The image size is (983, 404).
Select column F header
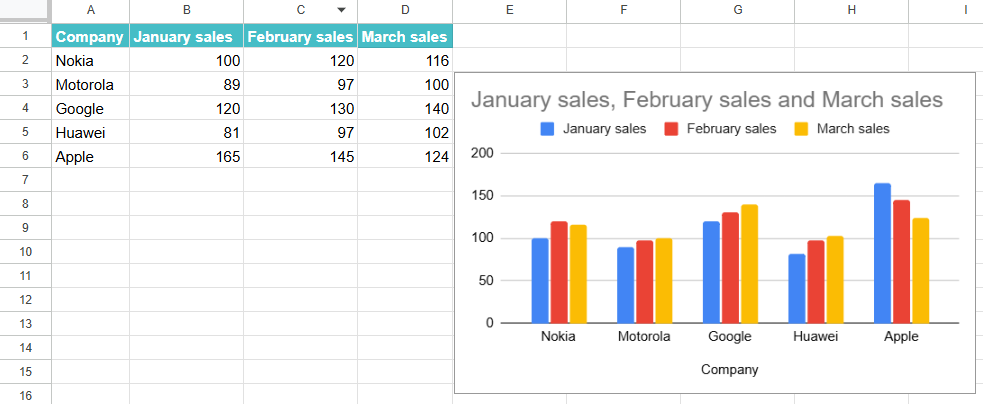[x=623, y=10]
